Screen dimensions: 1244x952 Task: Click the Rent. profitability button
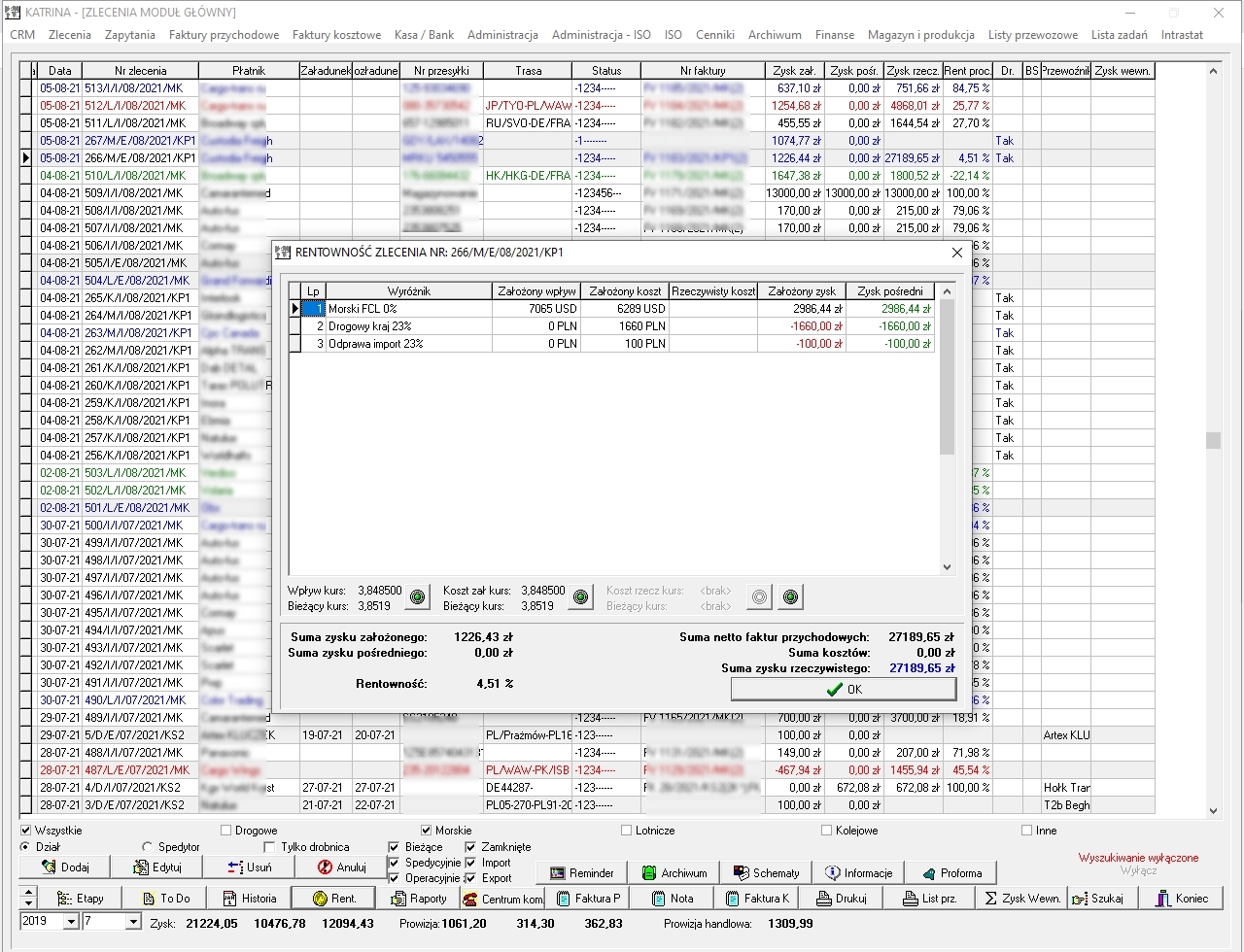point(334,898)
